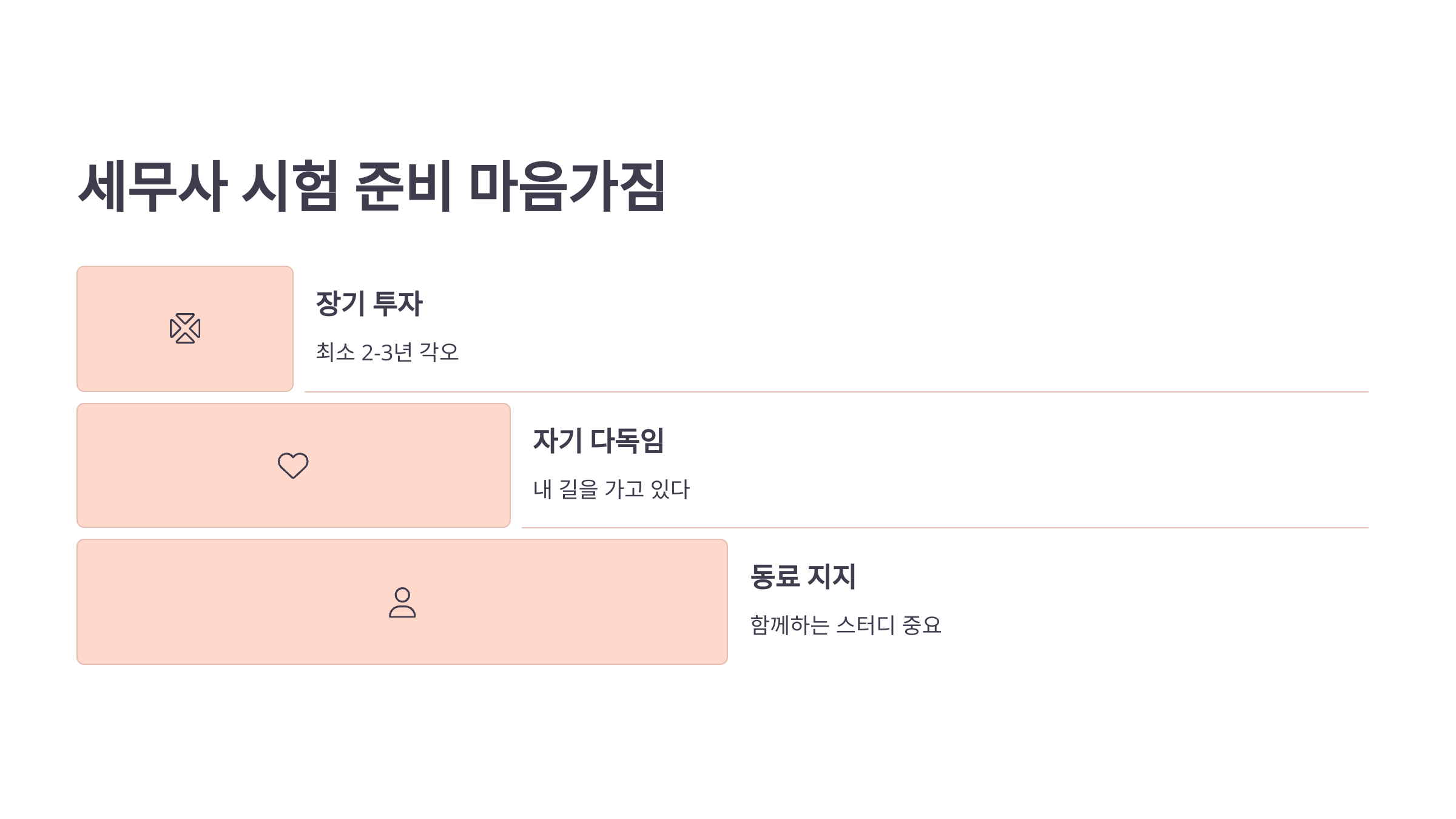Click the word 함께하는 in last description
This screenshot has height=819, width=1456.
[790, 625]
